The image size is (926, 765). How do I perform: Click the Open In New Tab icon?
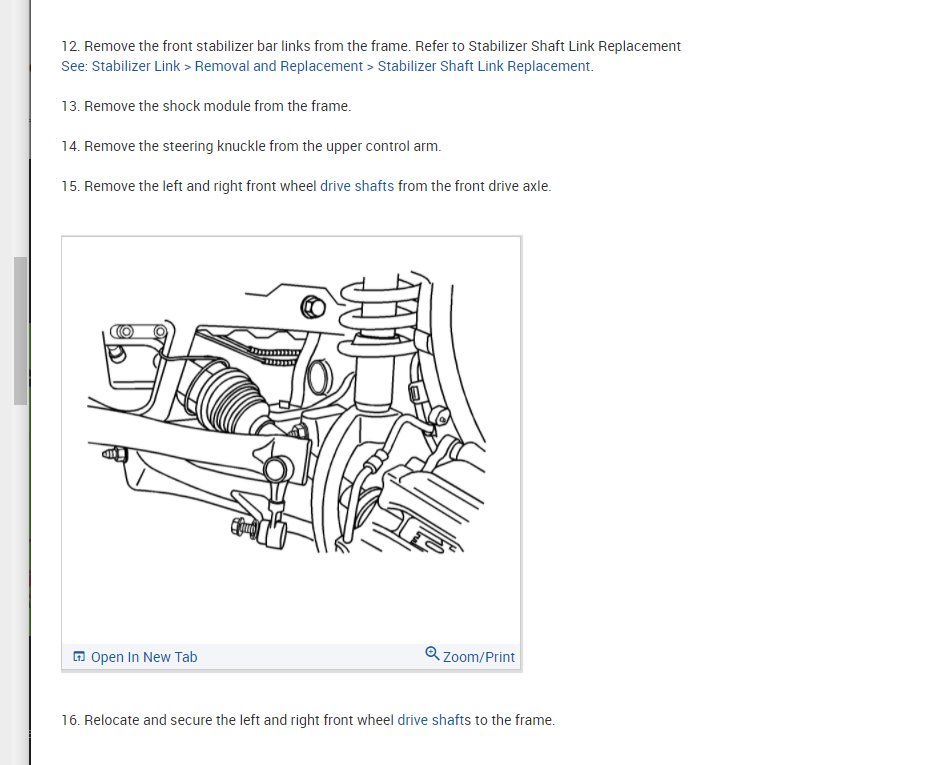tap(79, 657)
